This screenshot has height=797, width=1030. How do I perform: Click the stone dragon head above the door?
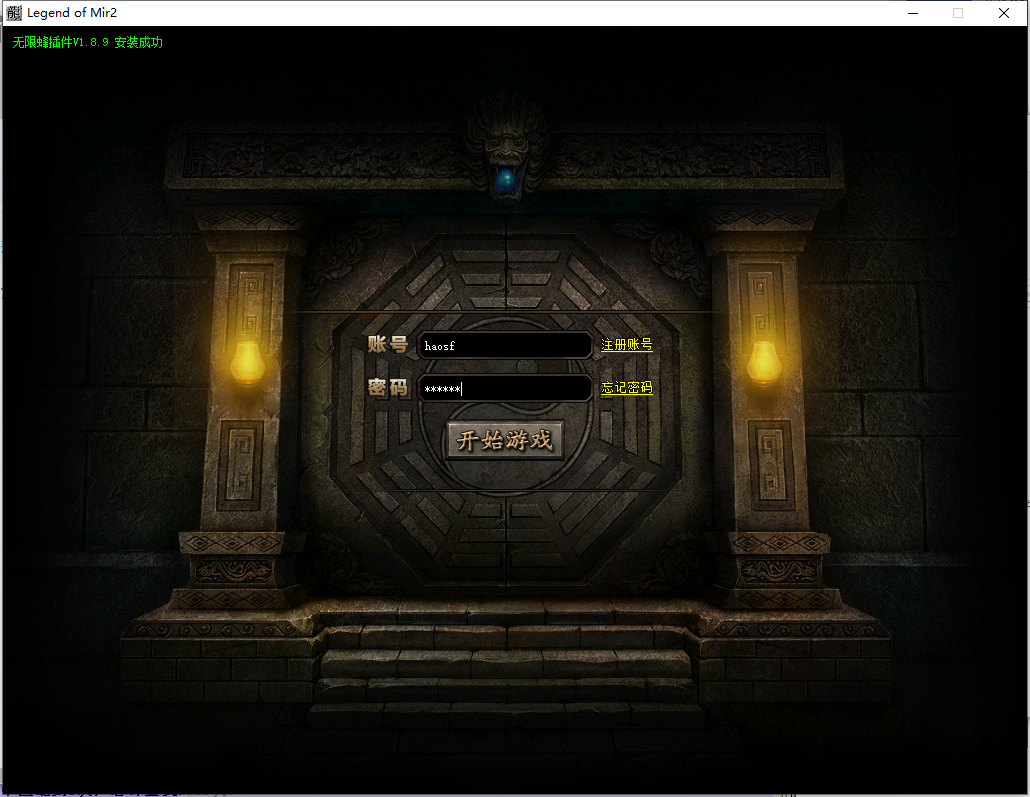pos(506,140)
